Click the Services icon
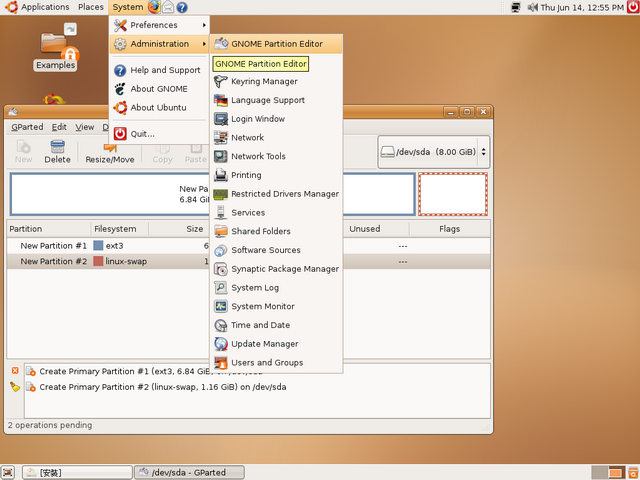The width and height of the screenshot is (640, 480). coord(221,213)
